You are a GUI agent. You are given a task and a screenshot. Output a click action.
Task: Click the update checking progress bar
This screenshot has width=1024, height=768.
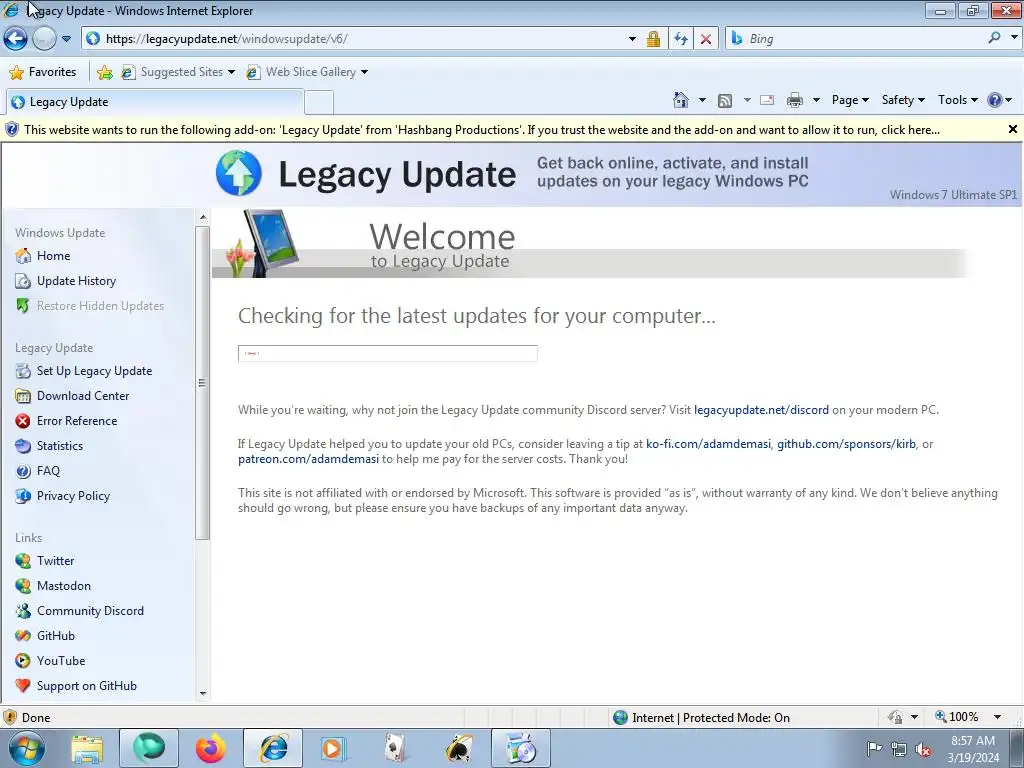[x=387, y=353]
